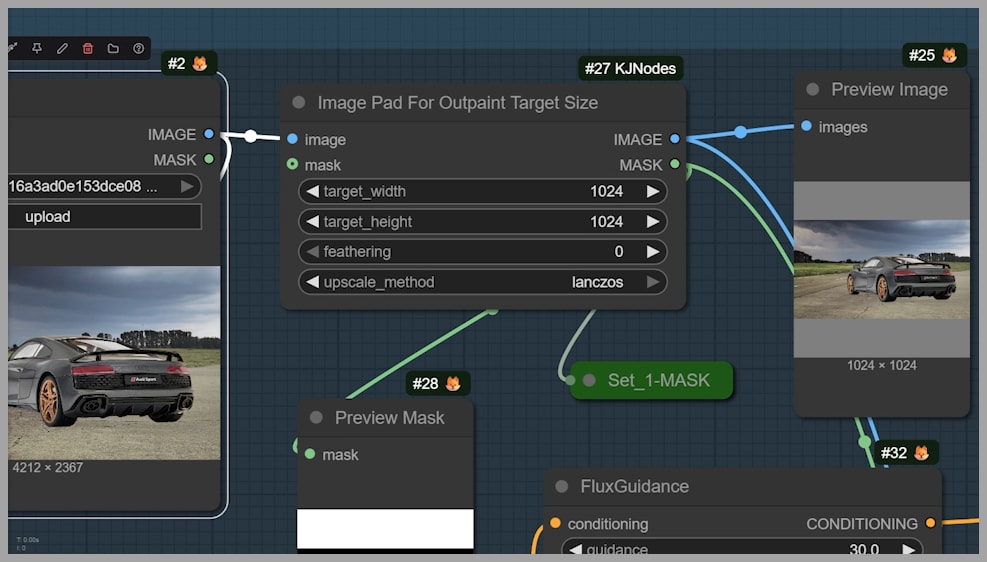Collapse the FluxGuidance node via its dot
The width and height of the screenshot is (987, 562).
point(562,487)
